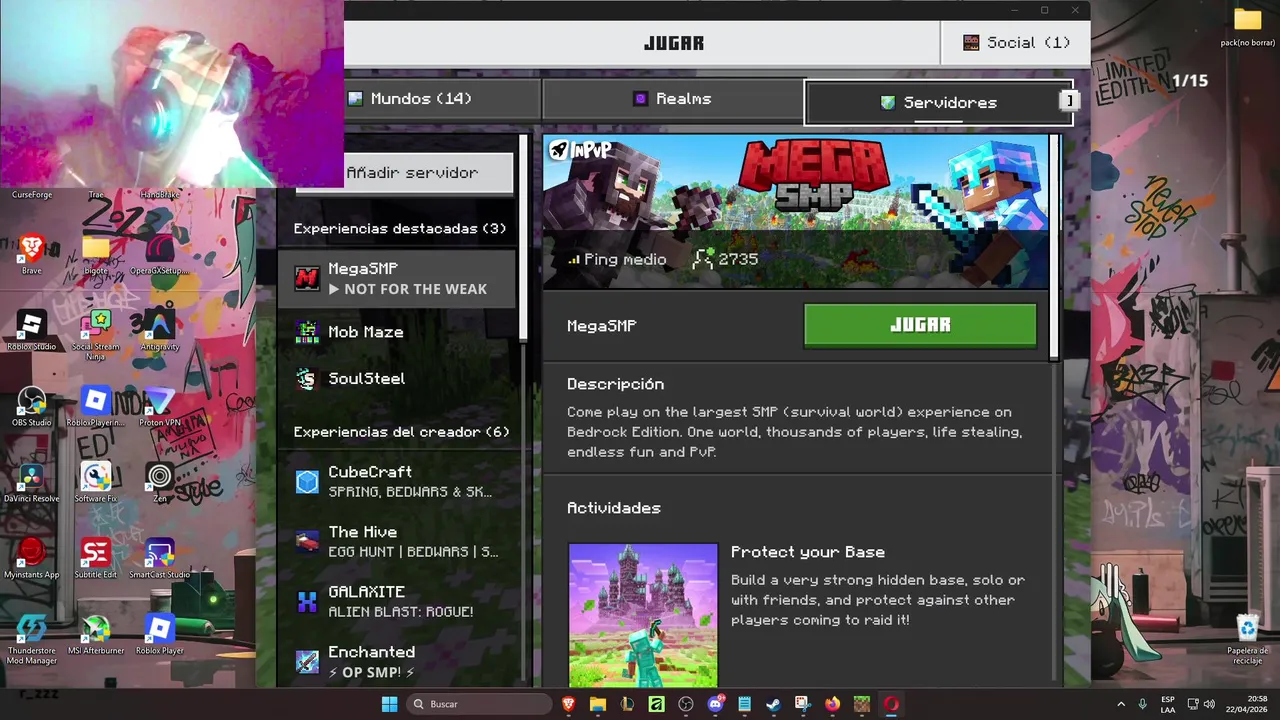1280x720 pixels.
Task: Select the MegaSMP server icon in list
Action: [307, 278]
